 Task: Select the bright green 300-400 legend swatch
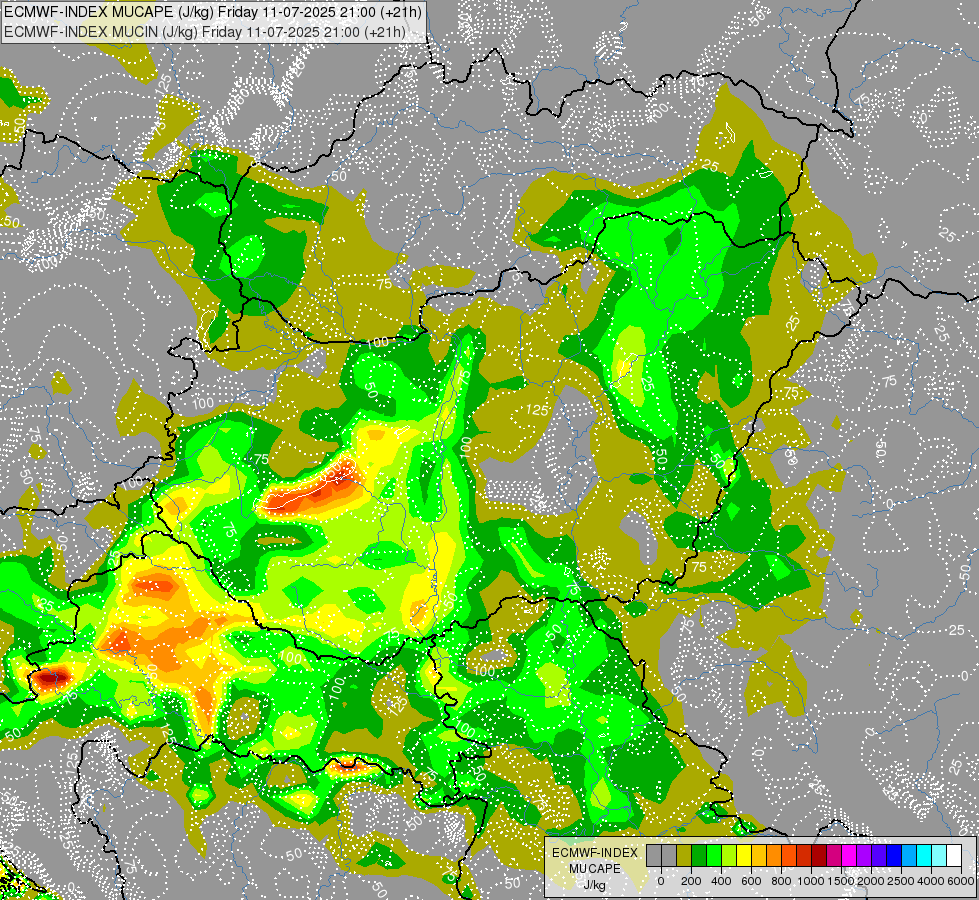714,855
